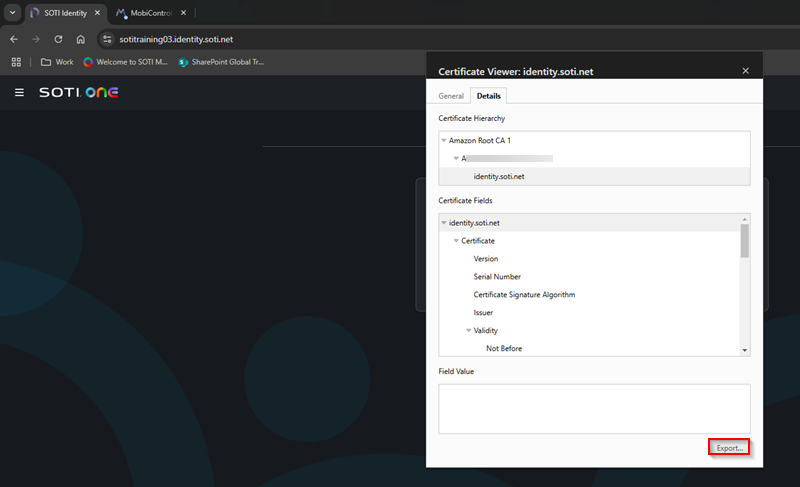Open SharePoint Global Tr... bookmark
Viewport: 800px width, 487px height.
[221, 62]
